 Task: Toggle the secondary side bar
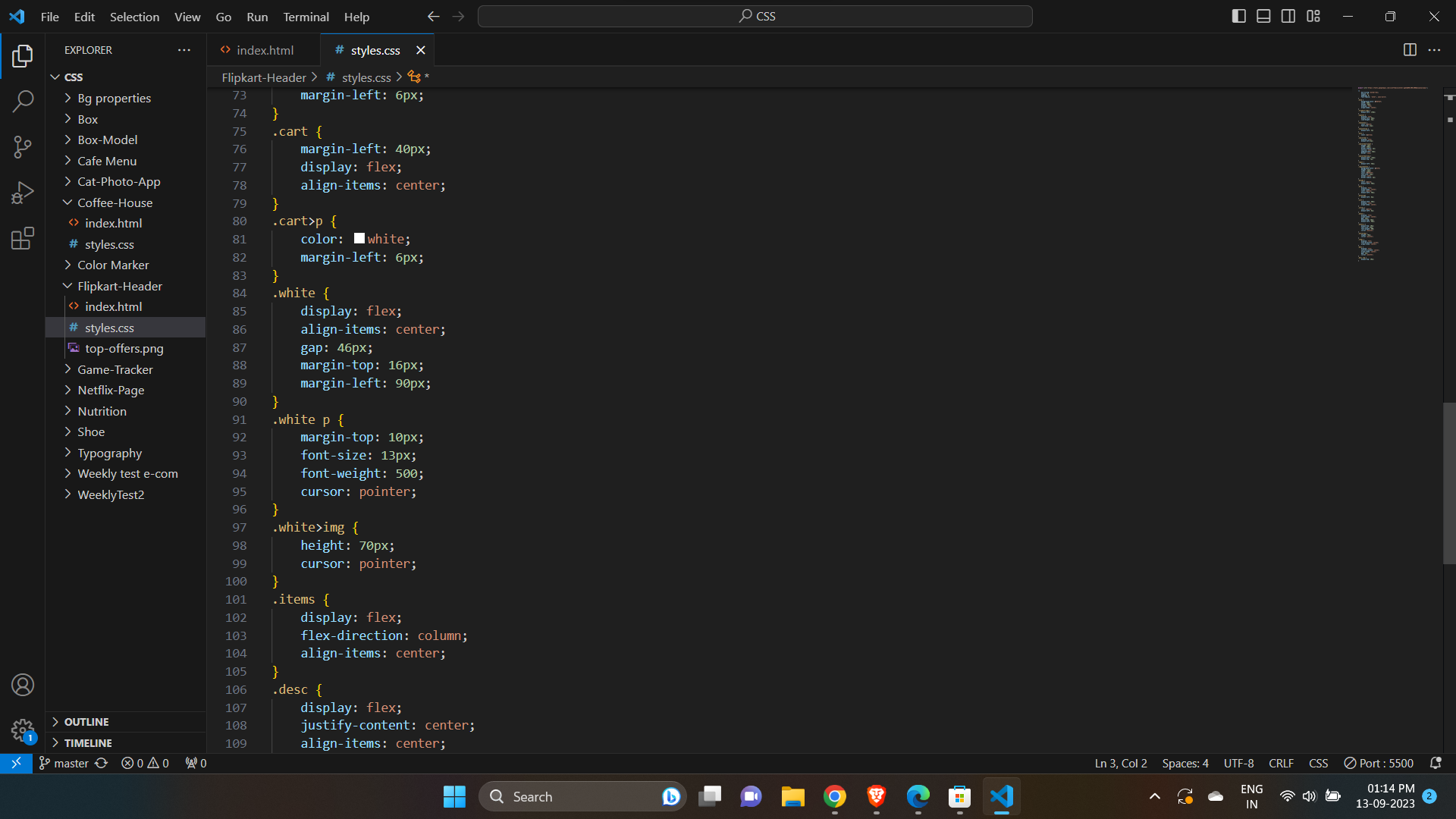click(1288, 15)
